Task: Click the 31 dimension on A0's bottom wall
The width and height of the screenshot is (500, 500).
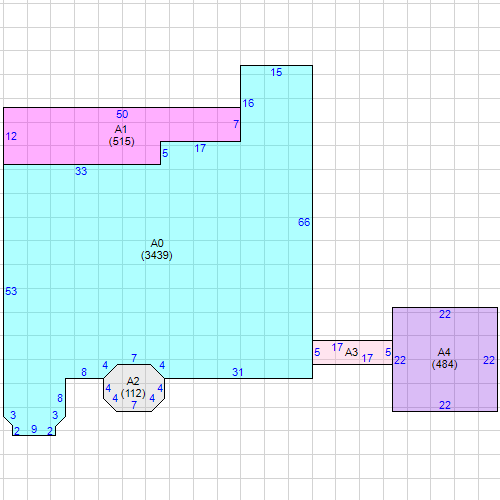Action: pyautogui.click(x=237, y=372)
